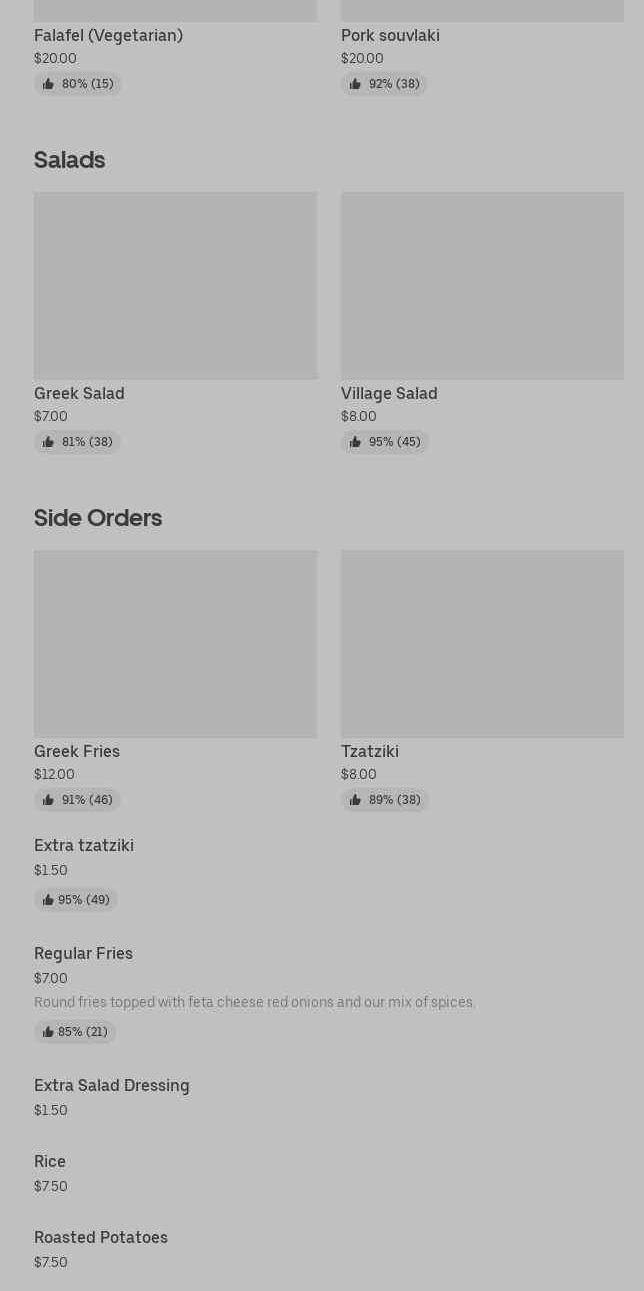
Task: Click thumbs-up icon on Greek Fries rating
Action: (48, 800)
